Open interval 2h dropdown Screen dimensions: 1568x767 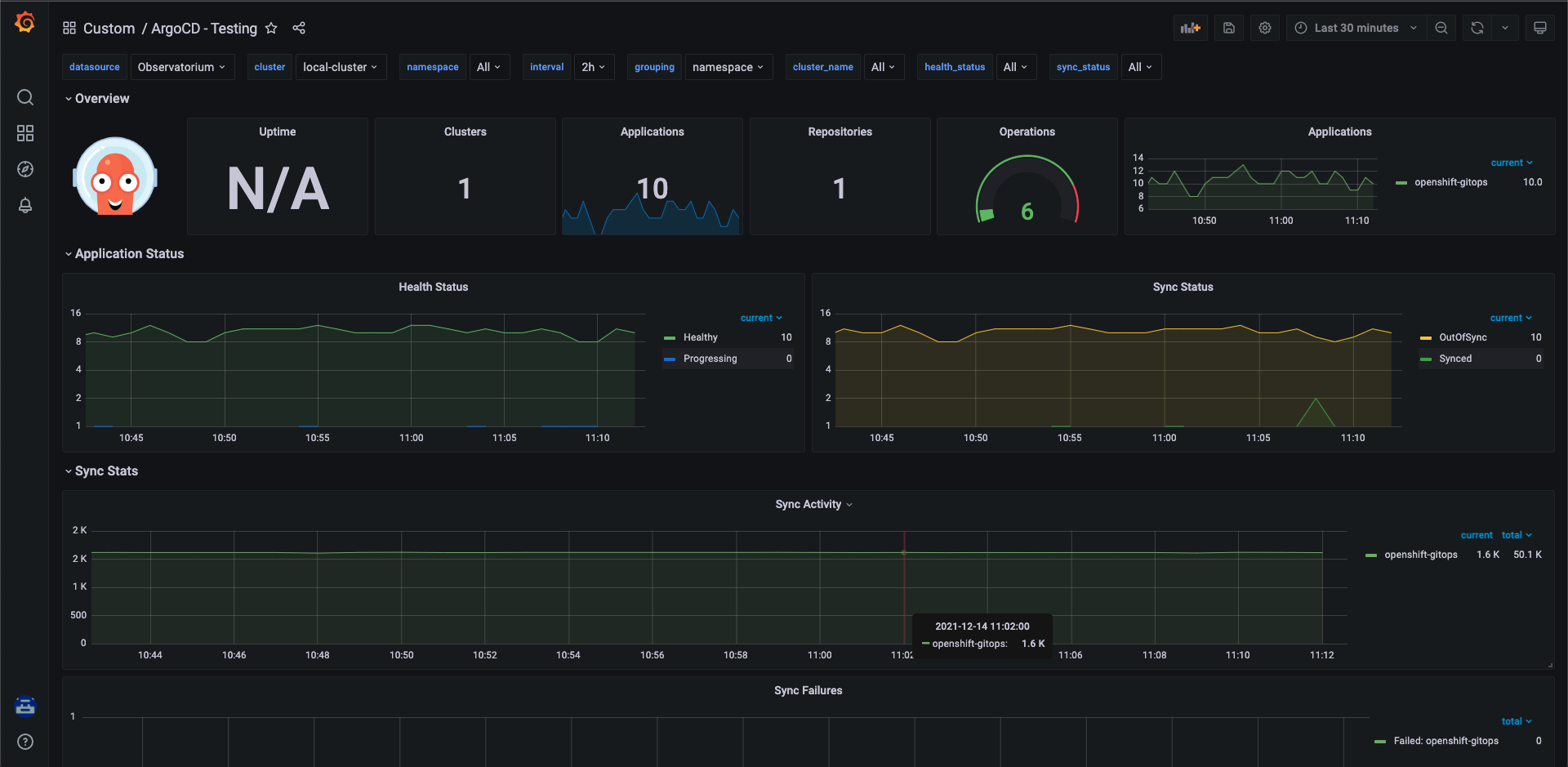[x=594, y=67]
